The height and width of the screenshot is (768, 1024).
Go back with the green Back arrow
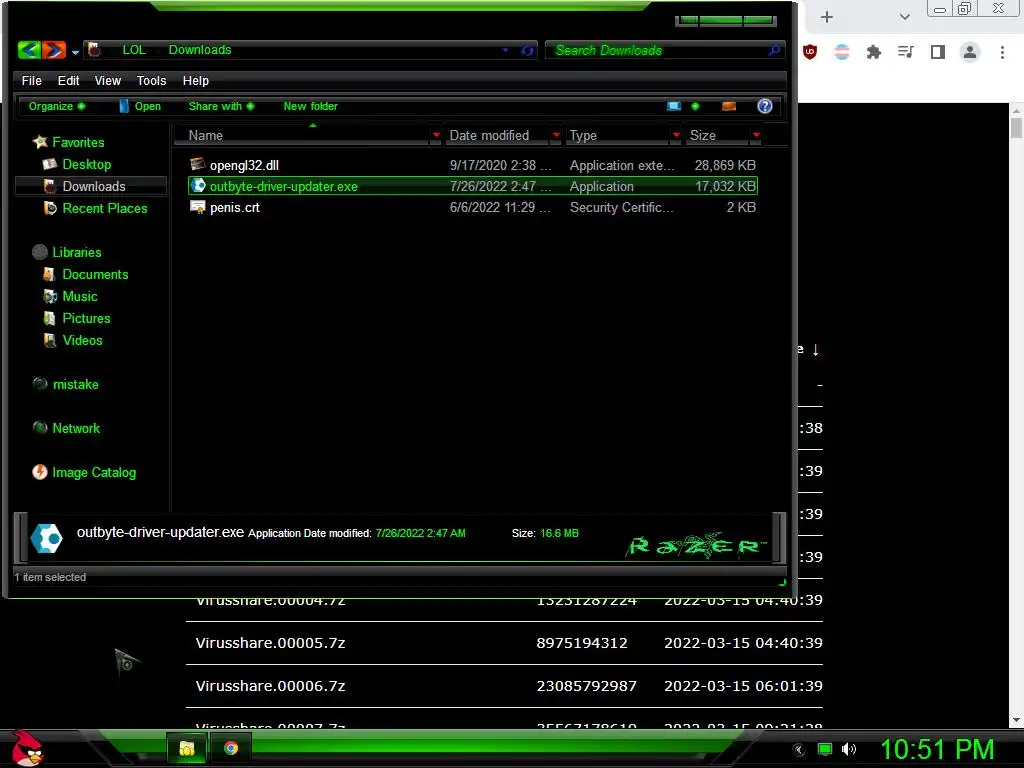point(29,50)
